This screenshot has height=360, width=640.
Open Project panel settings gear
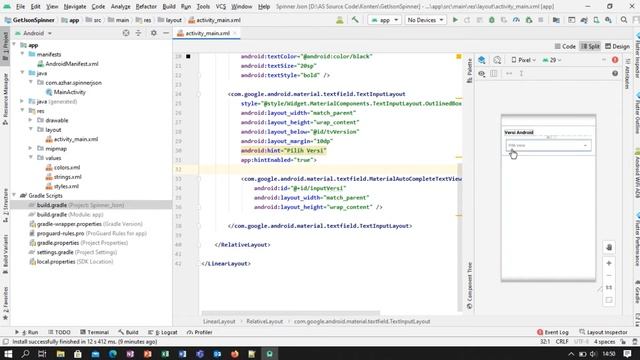[153, 33]
